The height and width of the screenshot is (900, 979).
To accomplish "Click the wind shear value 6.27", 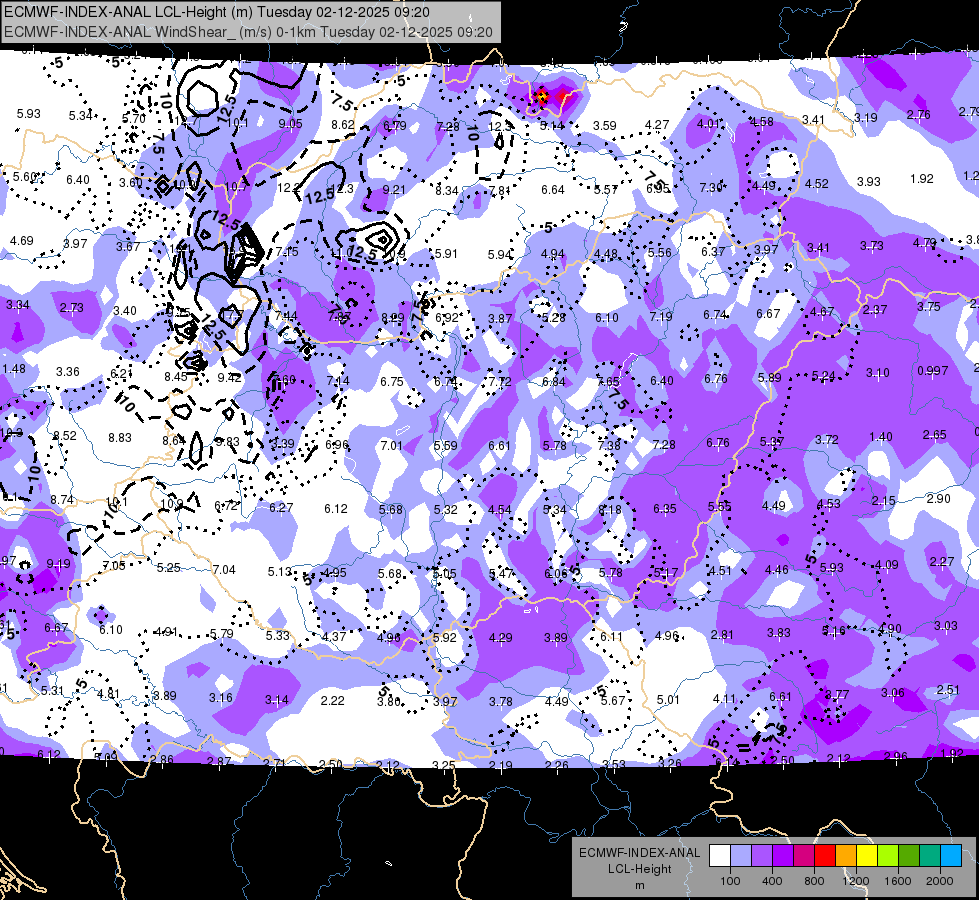I will tap(281, 508).
